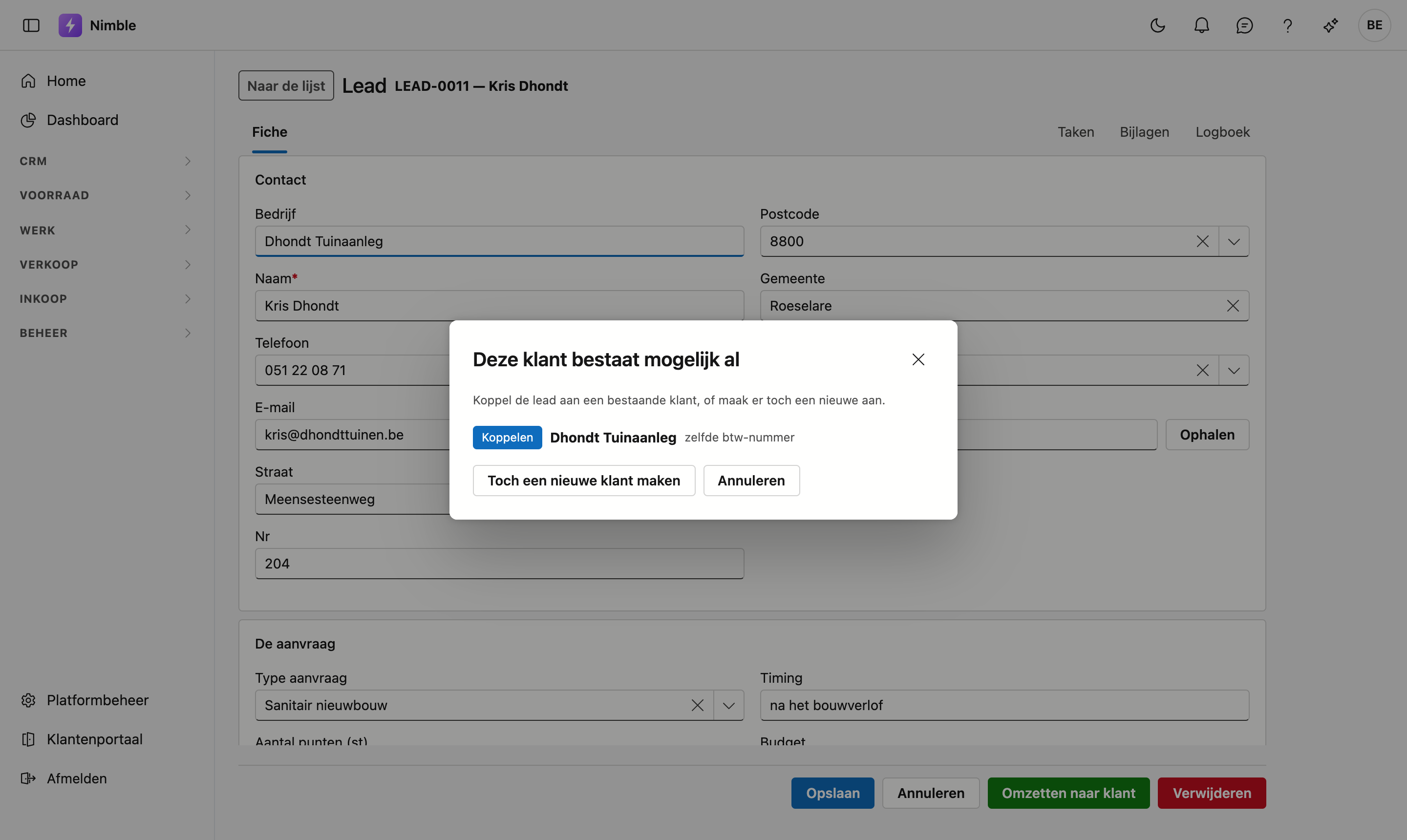Toggle the sidebar panel icon

[31, 25]
